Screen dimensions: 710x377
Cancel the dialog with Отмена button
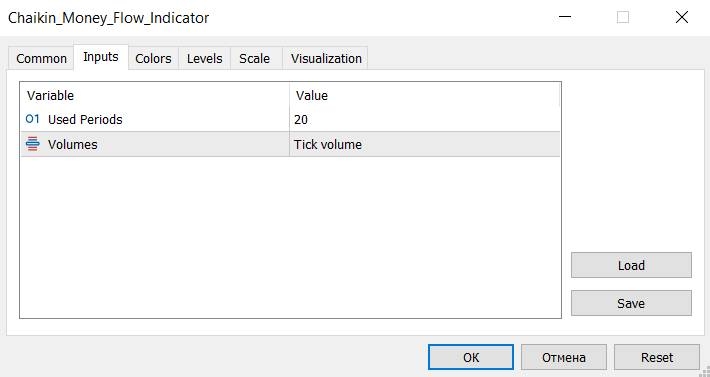pos(564,357)
